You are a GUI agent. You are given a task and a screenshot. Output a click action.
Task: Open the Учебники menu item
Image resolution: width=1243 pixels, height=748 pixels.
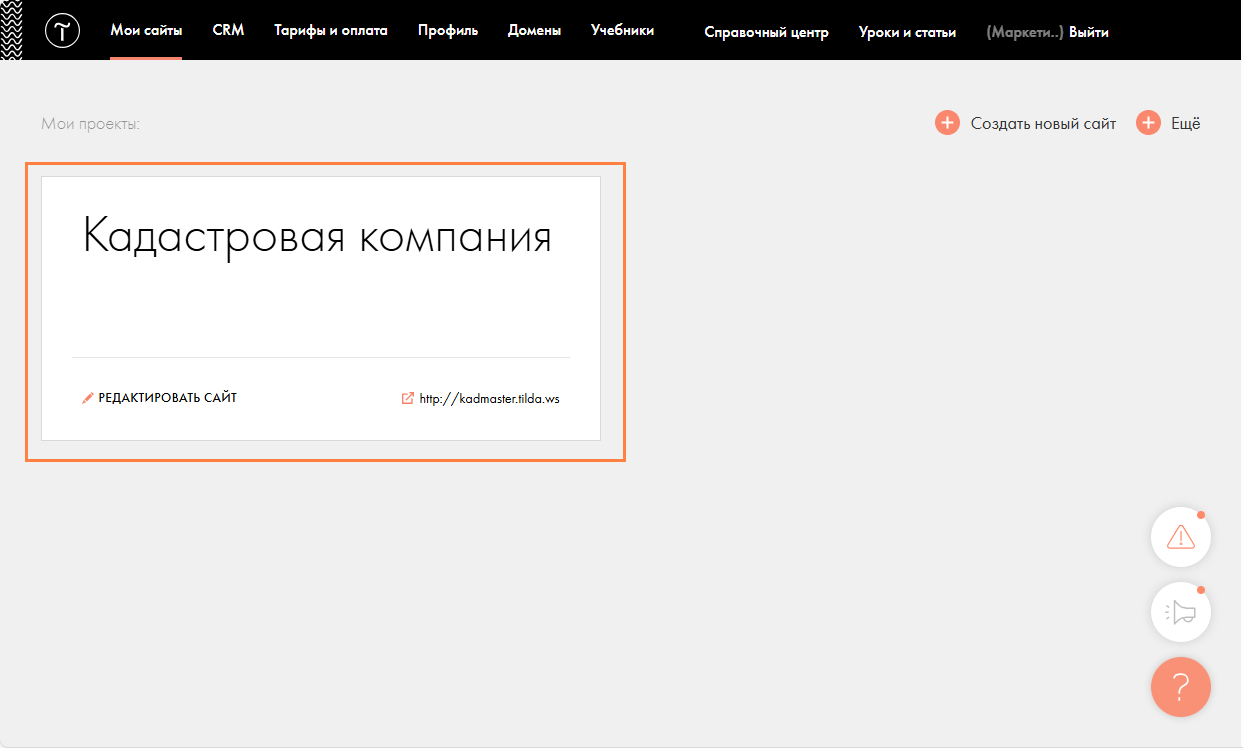622,31
